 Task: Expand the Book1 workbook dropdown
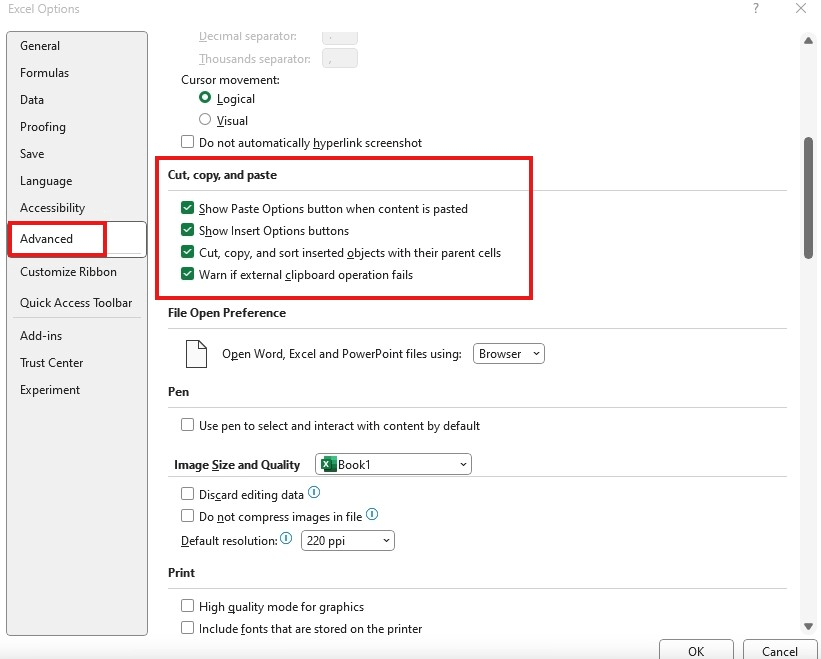click(x=393, y=464)
